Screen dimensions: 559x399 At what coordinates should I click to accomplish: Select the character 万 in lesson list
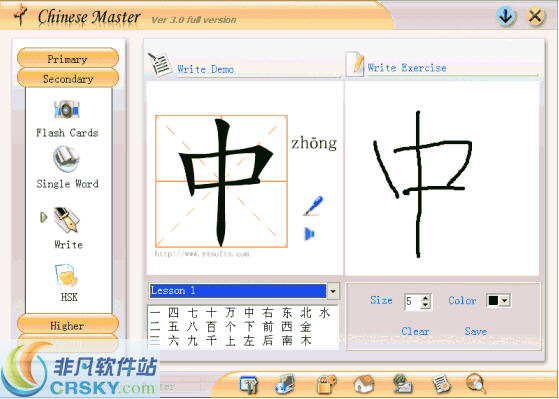coord(230,313)
